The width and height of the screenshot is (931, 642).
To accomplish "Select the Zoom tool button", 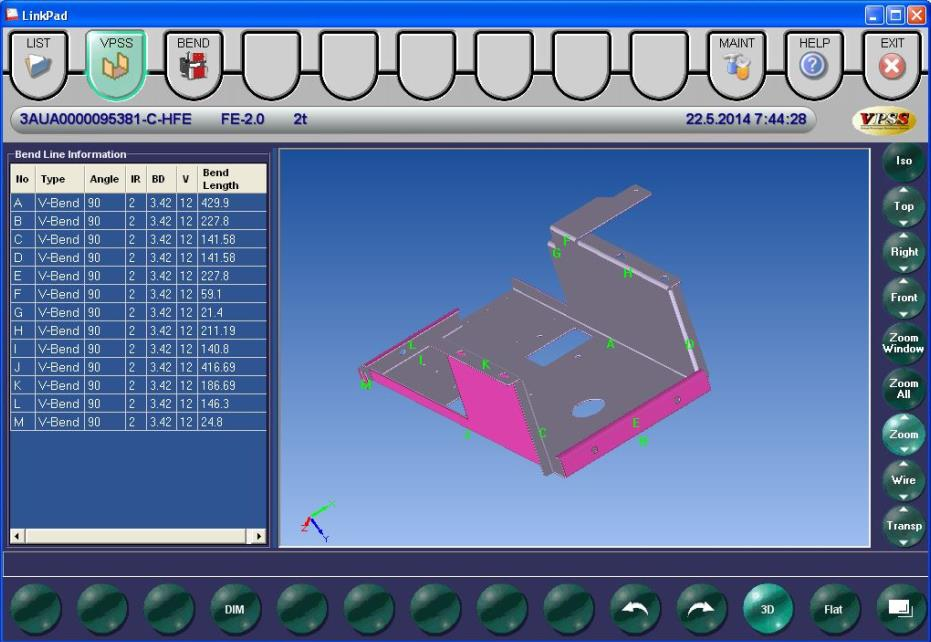I will pyautogui.click(x=904, y=434).
